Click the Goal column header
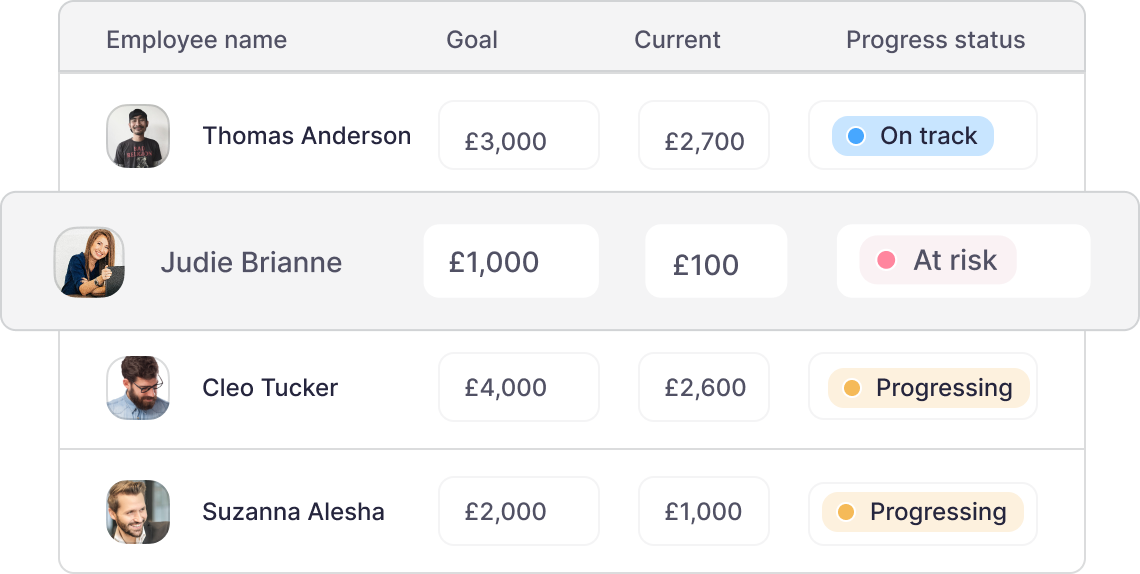The width and height of the screenshot is (1140, 574). (472, 40)
